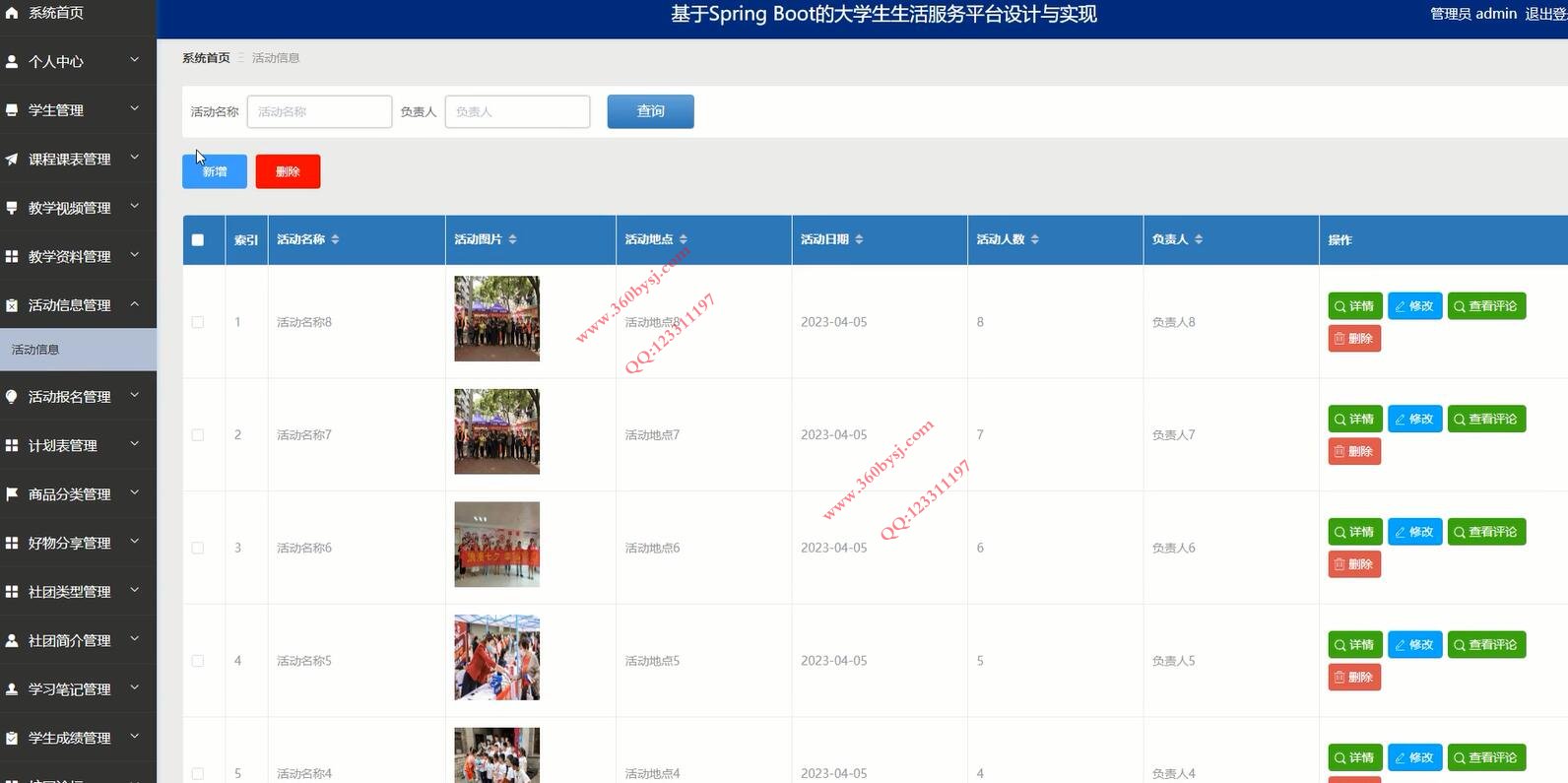The image size is (1568, 783).
Task: Open activity image thumbnail for 活动名称6
Action: pos(496,545)
